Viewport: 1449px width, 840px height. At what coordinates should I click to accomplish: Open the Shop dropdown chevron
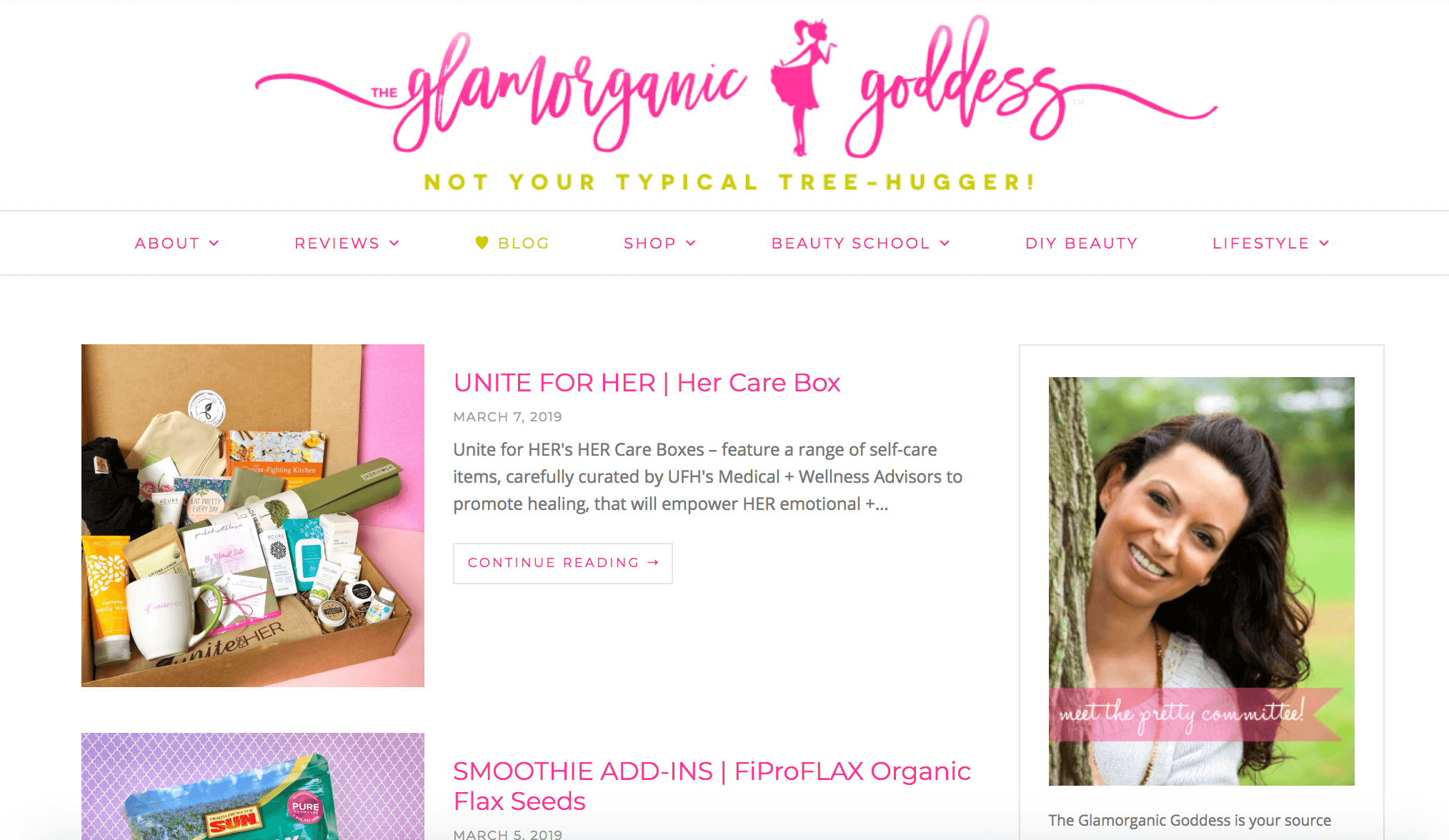pyautogui.click(x=691, y=244)
